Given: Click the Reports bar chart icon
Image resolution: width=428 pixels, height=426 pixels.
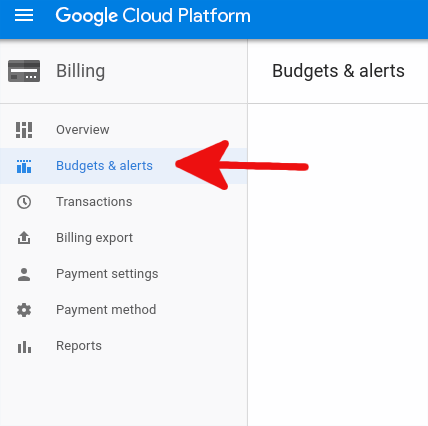Looking at the screenshot, I should click(x=24, y=347).
